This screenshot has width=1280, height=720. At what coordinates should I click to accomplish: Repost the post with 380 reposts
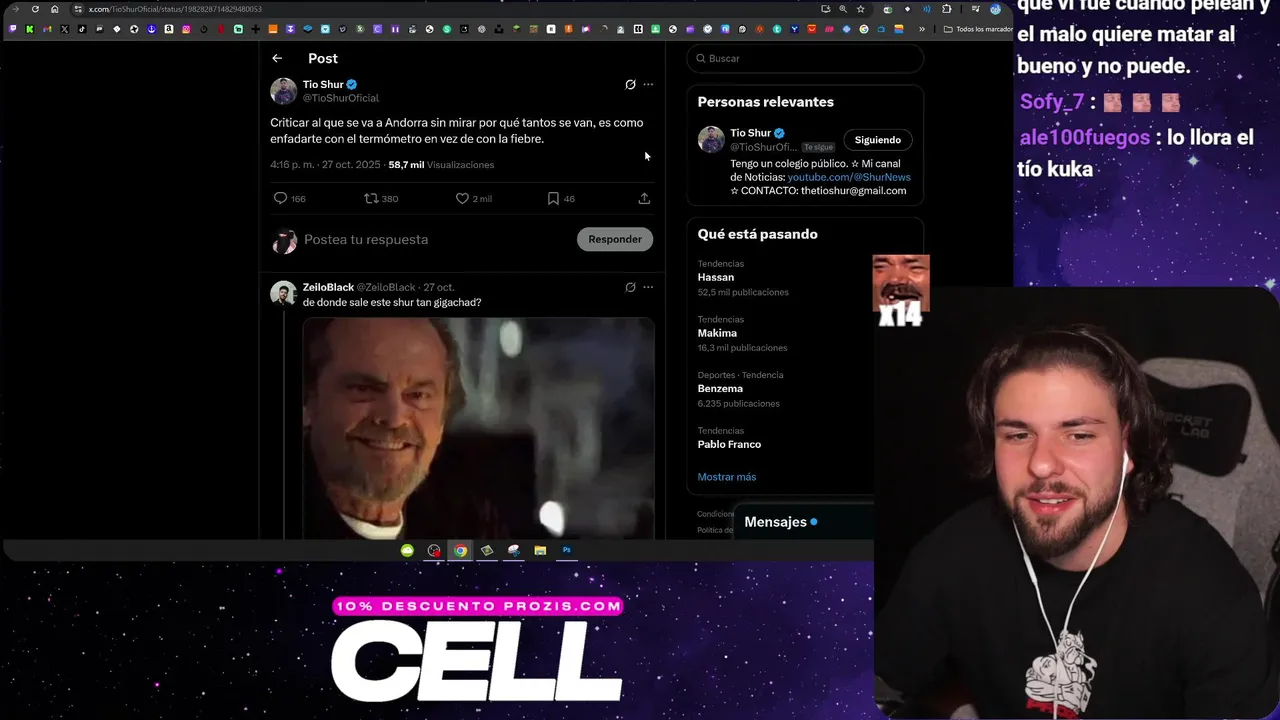371,198
